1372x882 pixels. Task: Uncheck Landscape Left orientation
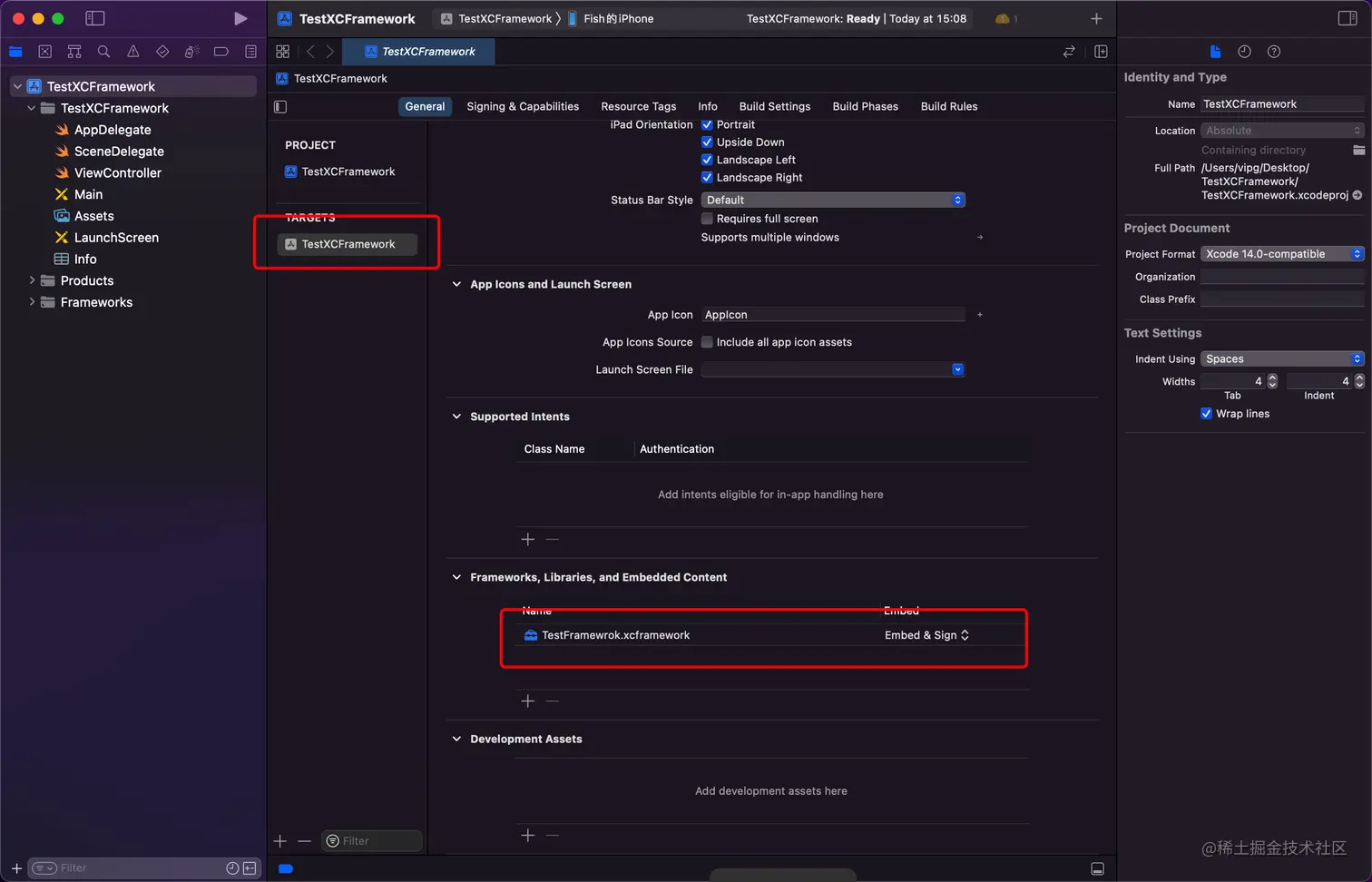[707, 160]
